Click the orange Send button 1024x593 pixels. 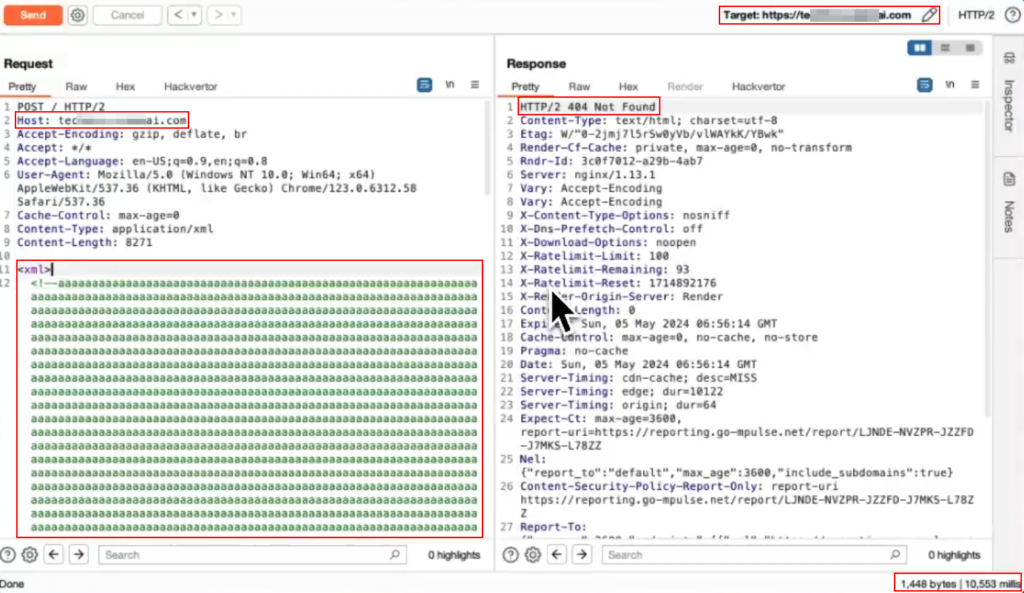click(x=33, y=15)
